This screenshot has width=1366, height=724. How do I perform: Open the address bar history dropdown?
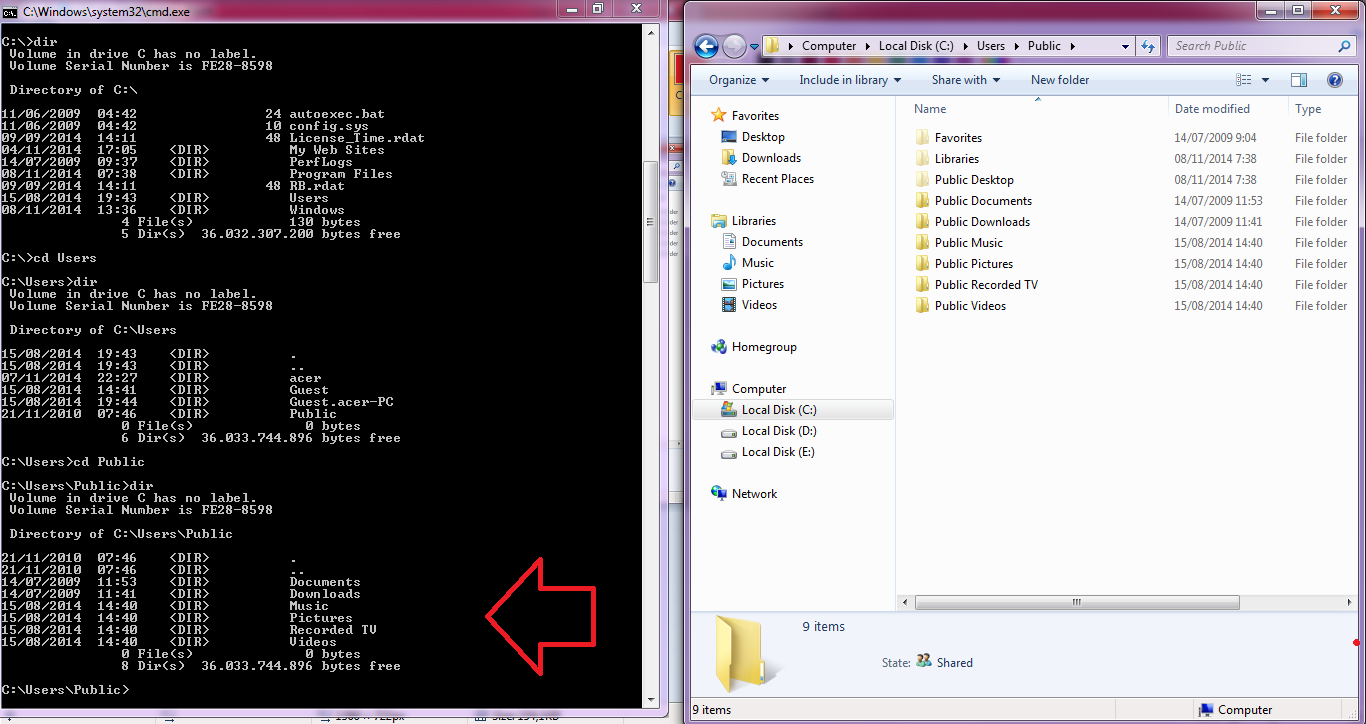(x=1125, y=46)
